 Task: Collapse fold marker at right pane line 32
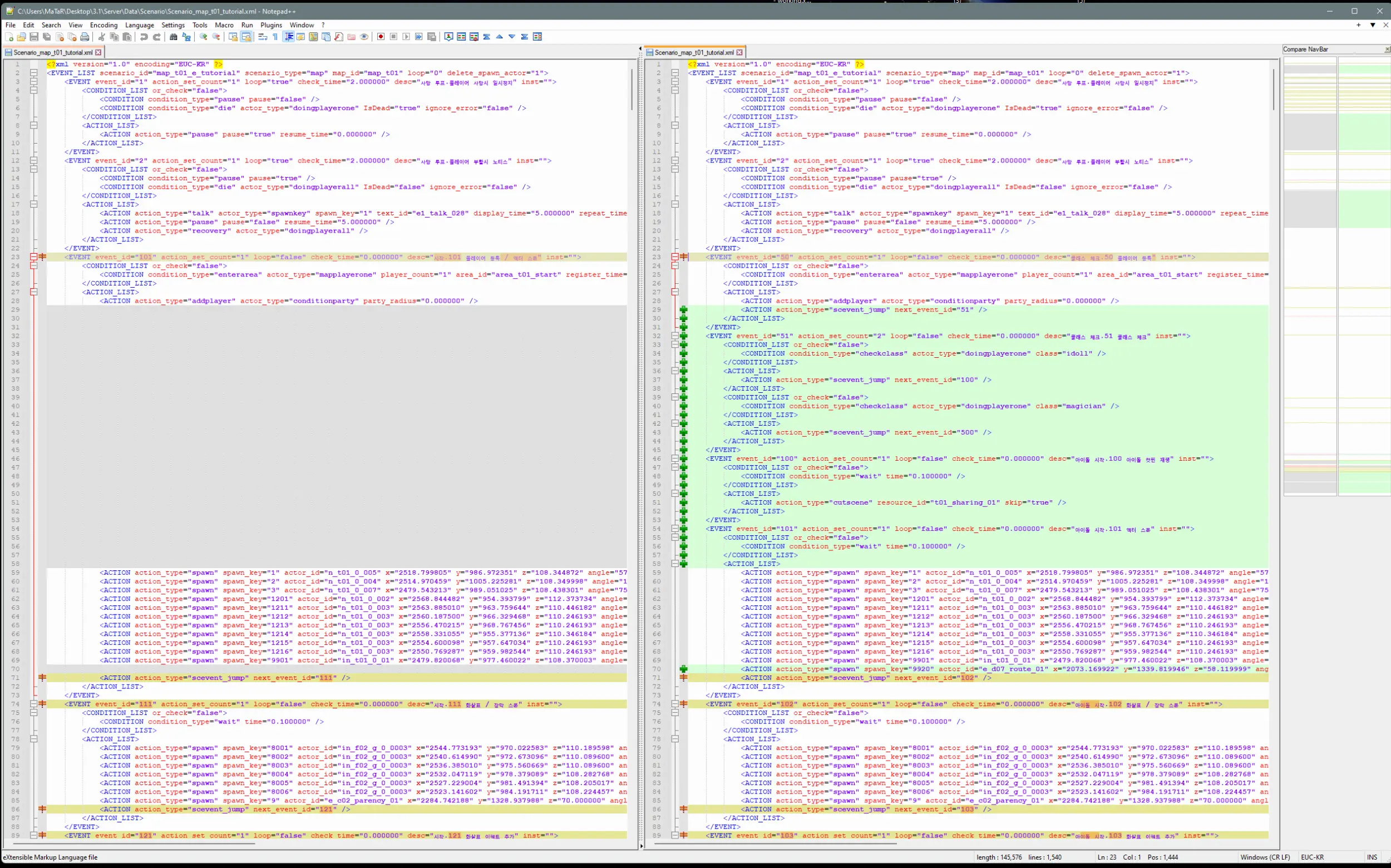coord(675,336)
